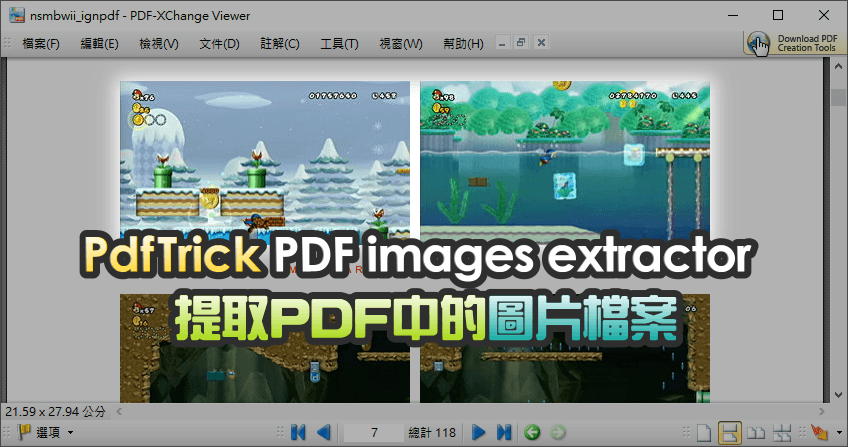The image size is (848, 447).
Task: Click the page size 21.59 x 27.94 公分 text
Action: [55, 411]
